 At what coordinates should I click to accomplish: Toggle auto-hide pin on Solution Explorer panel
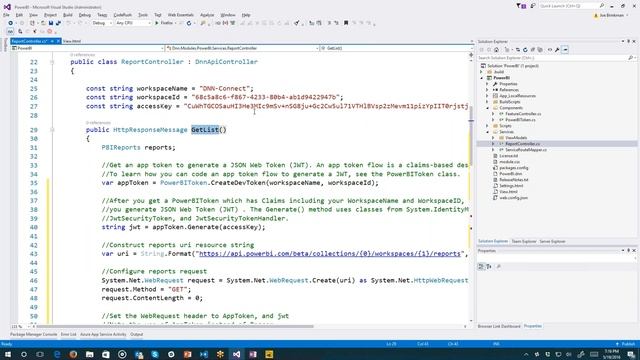pyautogui.click(x=628, y=41)
